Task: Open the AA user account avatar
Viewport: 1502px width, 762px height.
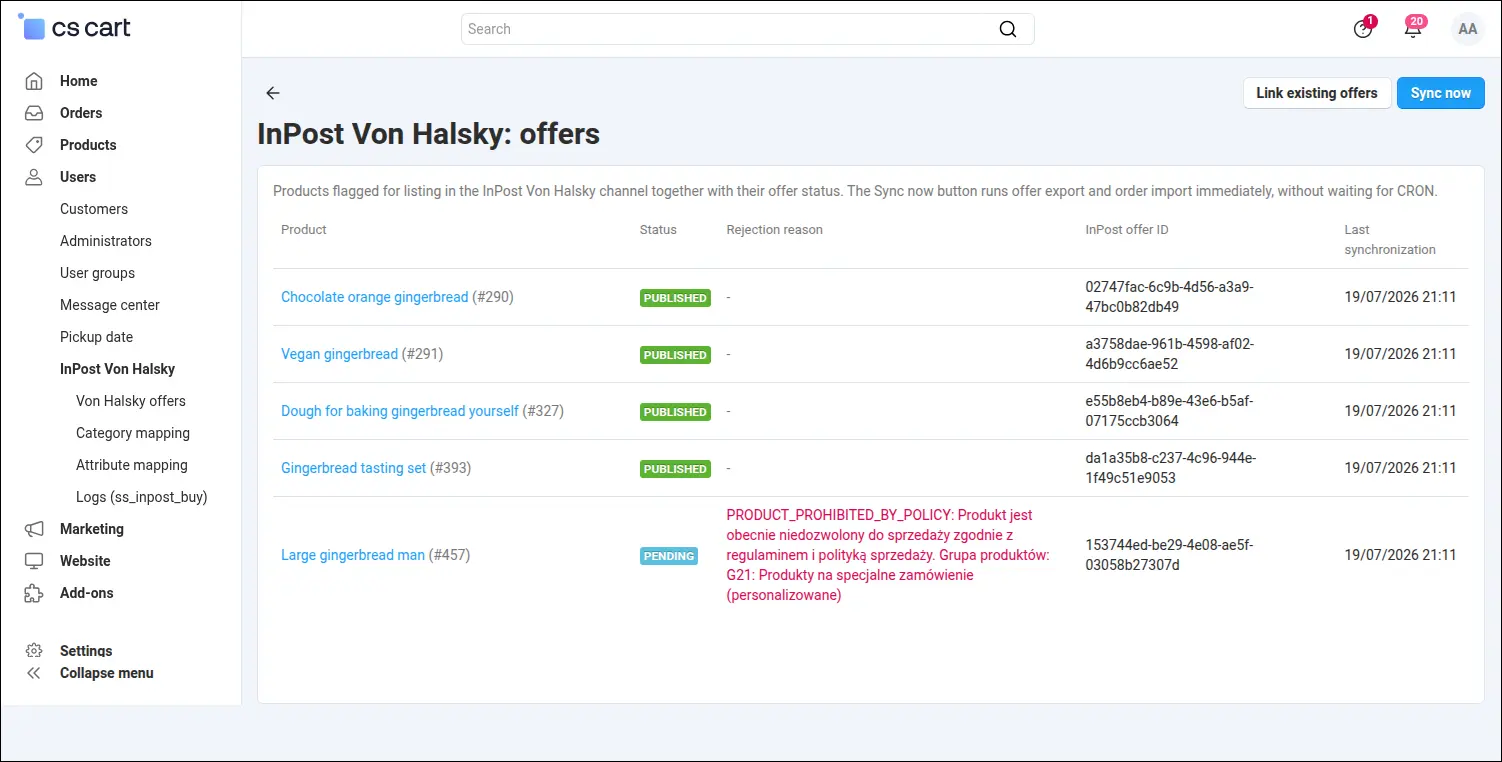Action: coord(1467,29)
